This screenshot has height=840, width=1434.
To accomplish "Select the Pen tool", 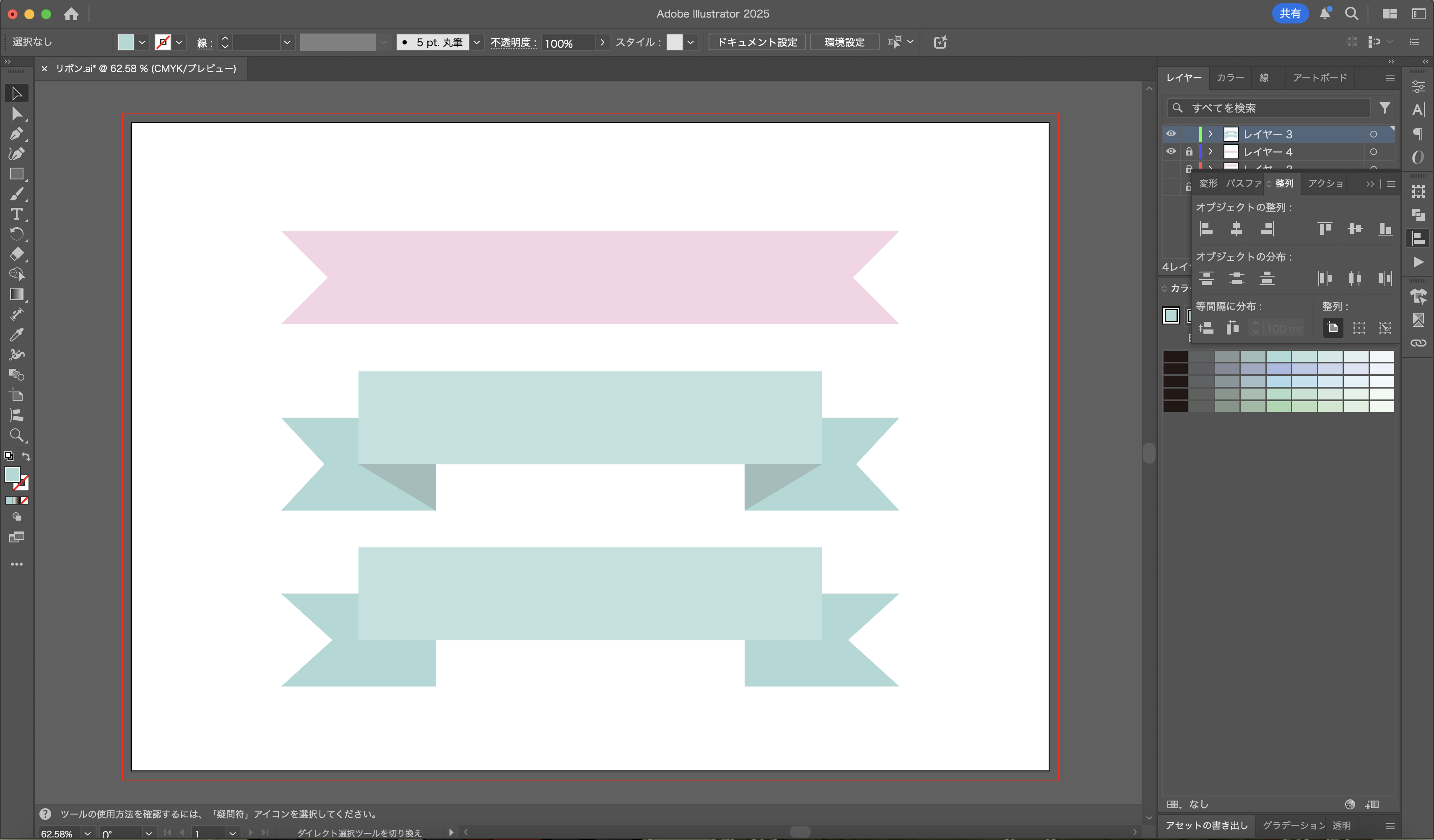I will point(16,134).
